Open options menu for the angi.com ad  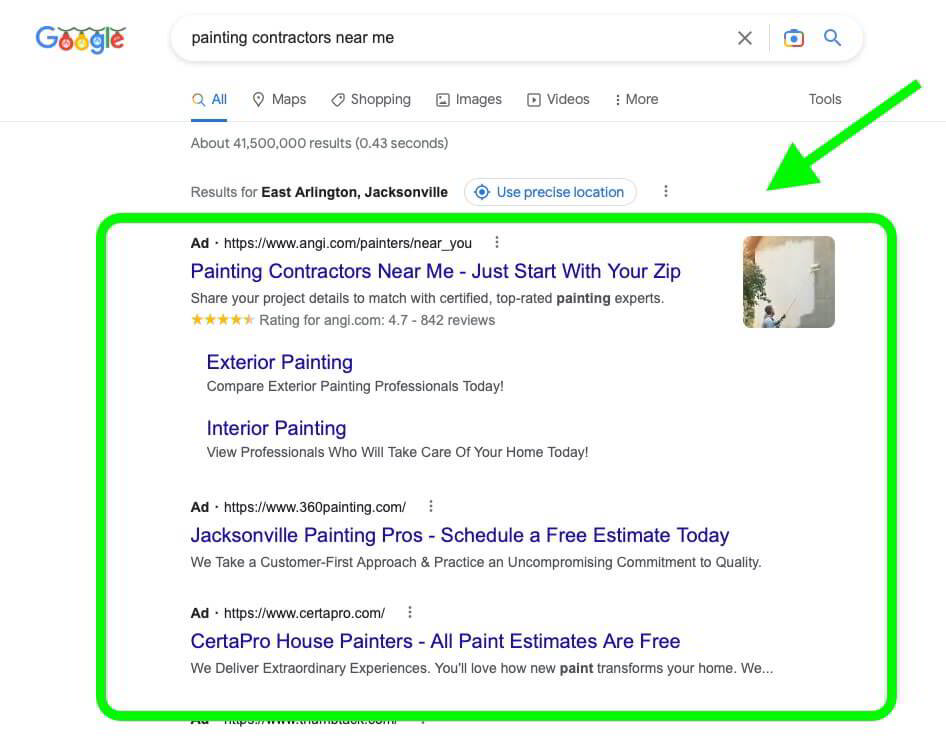(x=497, y=241)
